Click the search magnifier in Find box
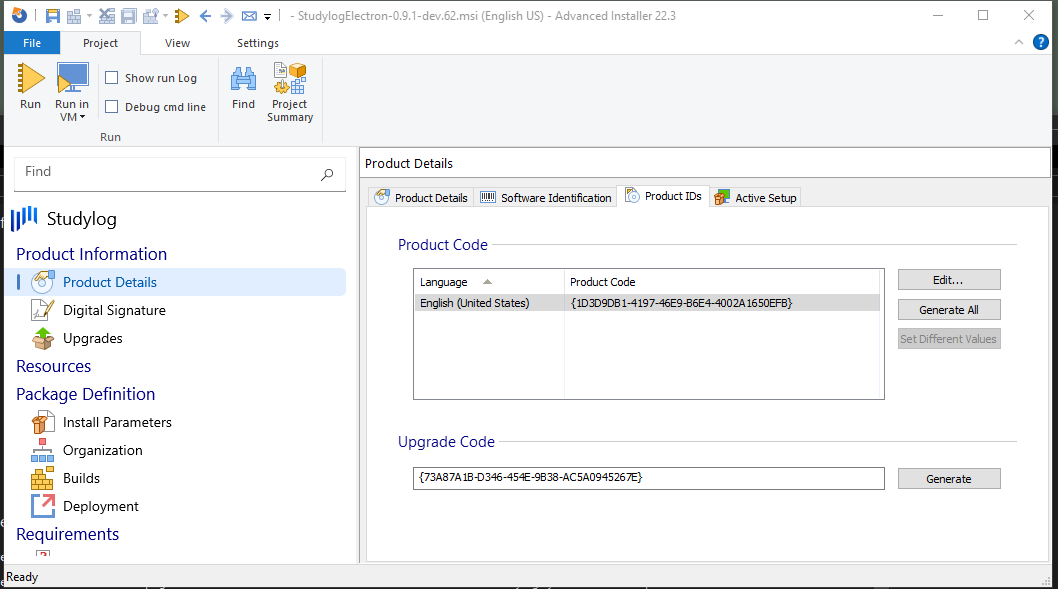 click(x=327, y=174)
